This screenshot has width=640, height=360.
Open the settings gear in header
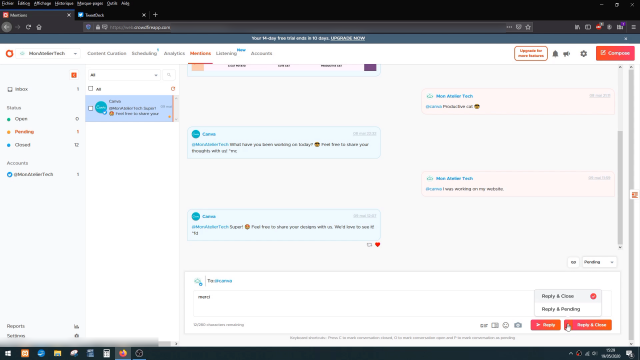click(x=584, y=53)
